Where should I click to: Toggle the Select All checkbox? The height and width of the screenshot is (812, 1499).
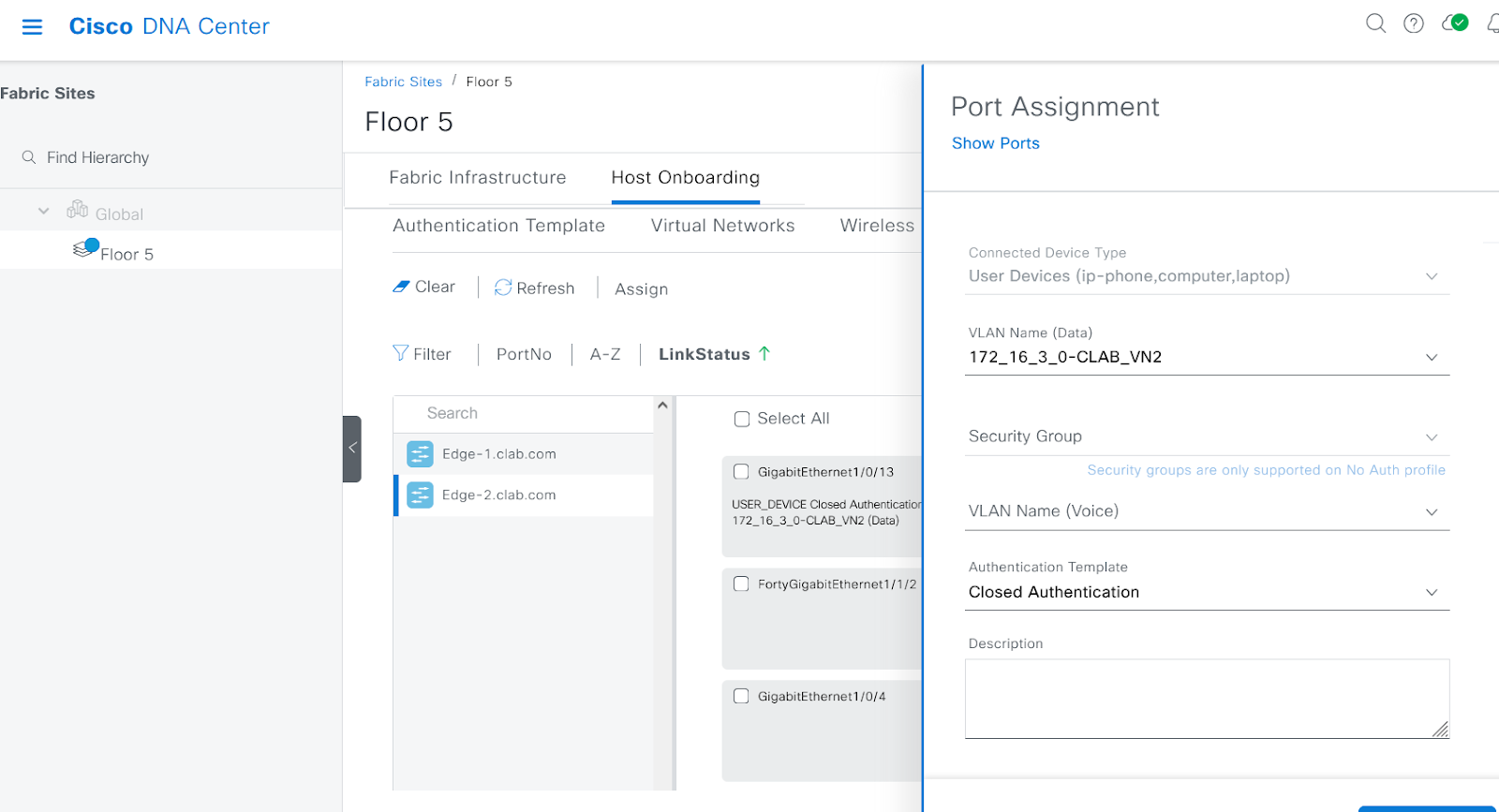742,419
